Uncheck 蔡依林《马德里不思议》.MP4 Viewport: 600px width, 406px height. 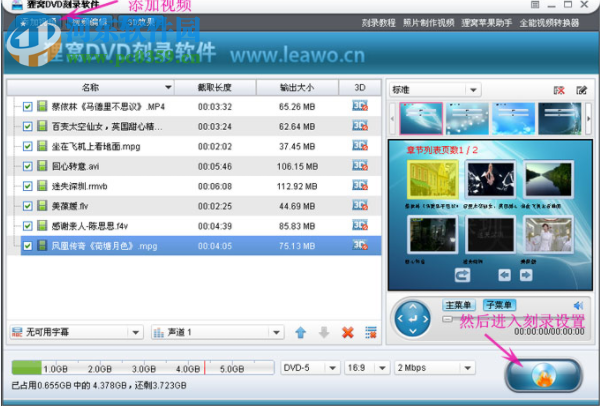(28, 106)
